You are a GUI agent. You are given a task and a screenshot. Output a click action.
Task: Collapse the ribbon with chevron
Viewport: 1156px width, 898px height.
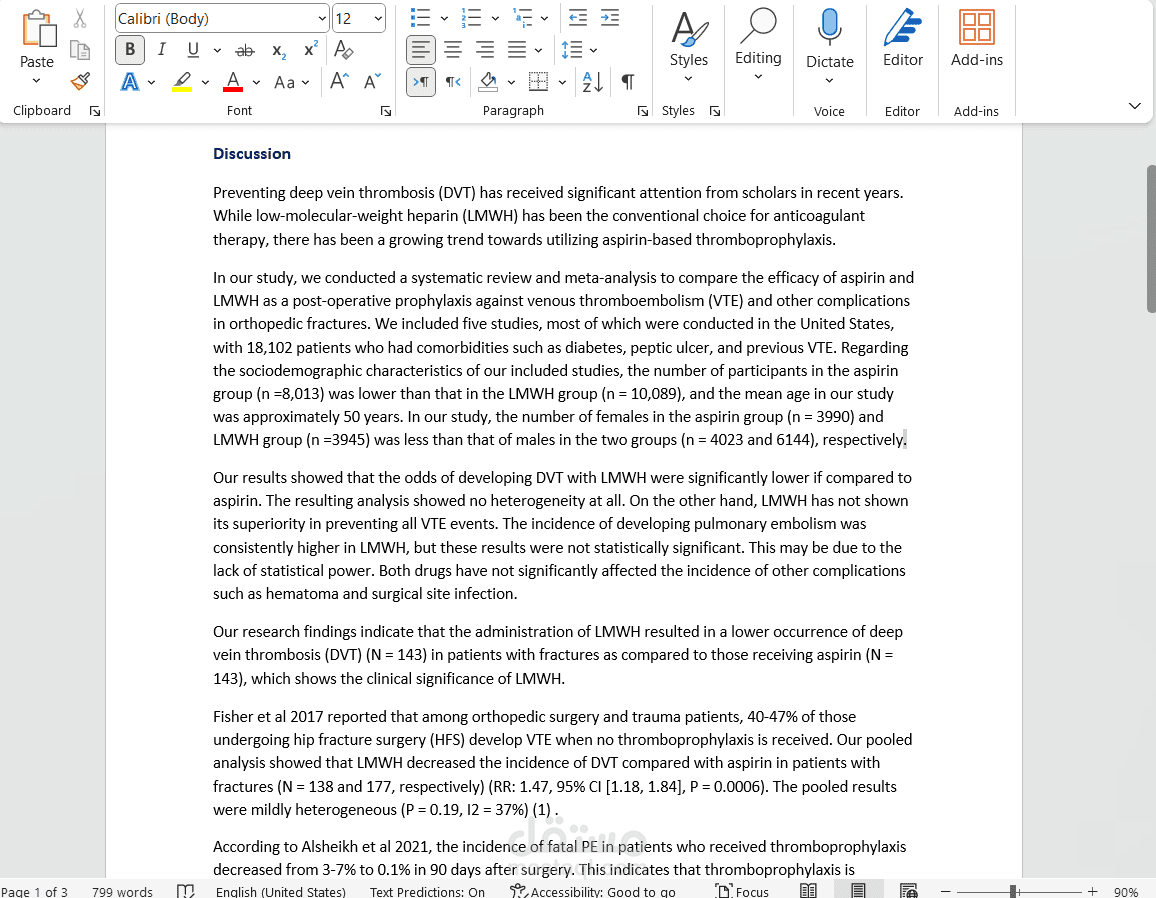1135,106
